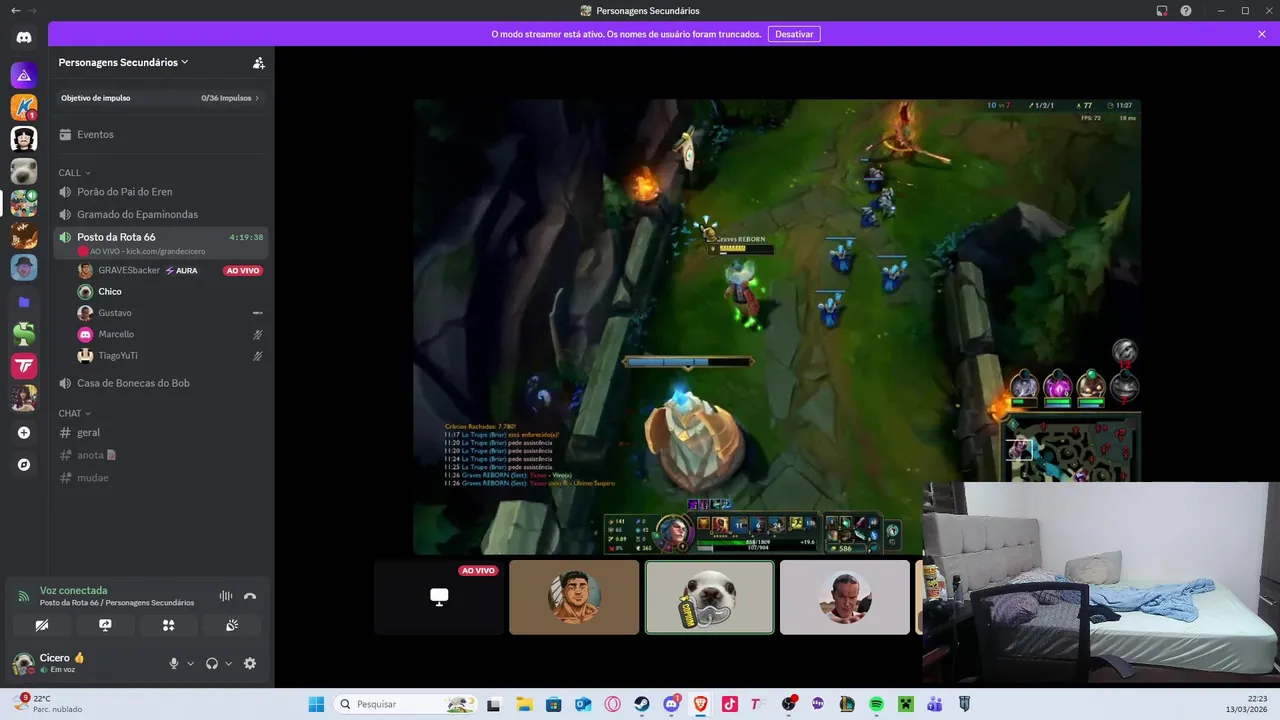Open noise suppression waveform icon

(x=225, y=596)
